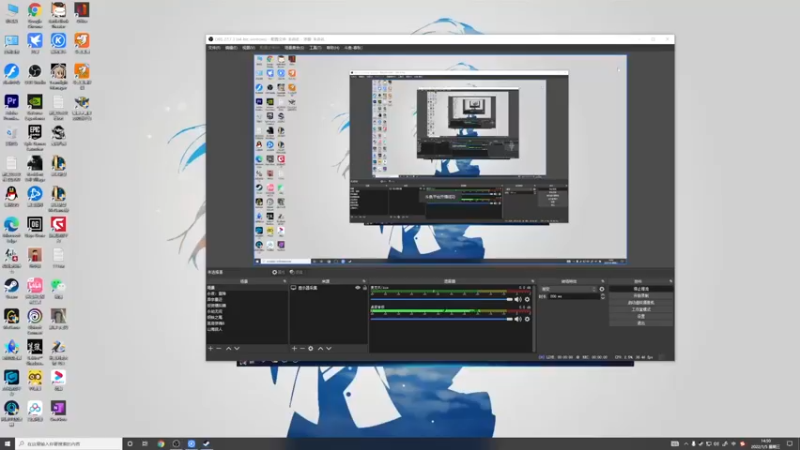The height and width of the screenshot is (450, 800).
Task: Open Adobe Premiere Pro desktop shortcut
Action: click(x=11, y=107)
